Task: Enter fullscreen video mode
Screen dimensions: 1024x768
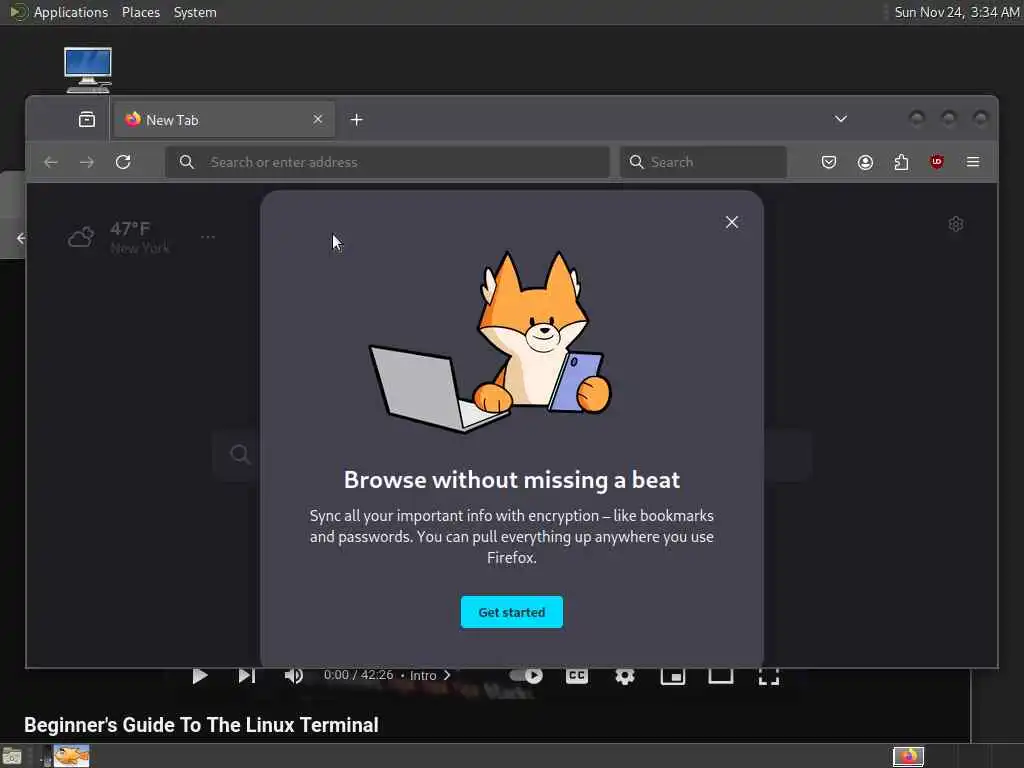Action: (769, 676)
